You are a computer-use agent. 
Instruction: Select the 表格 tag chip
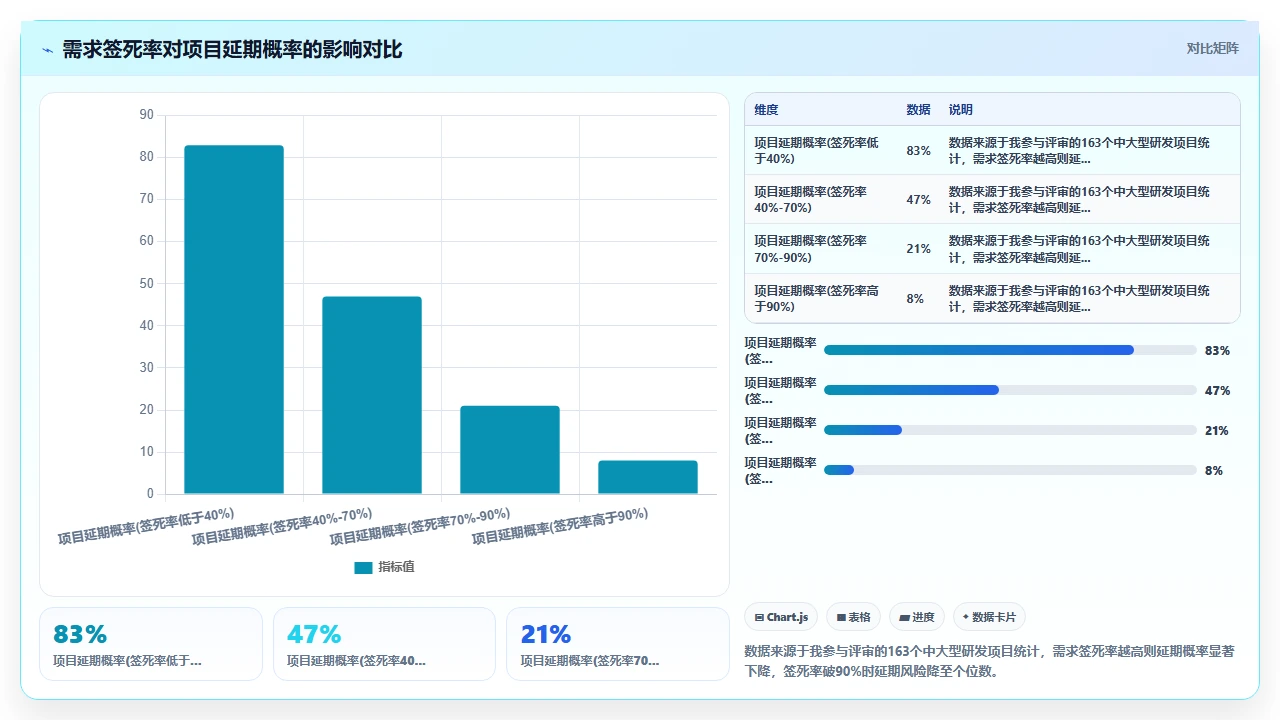[x=853, y=617]
